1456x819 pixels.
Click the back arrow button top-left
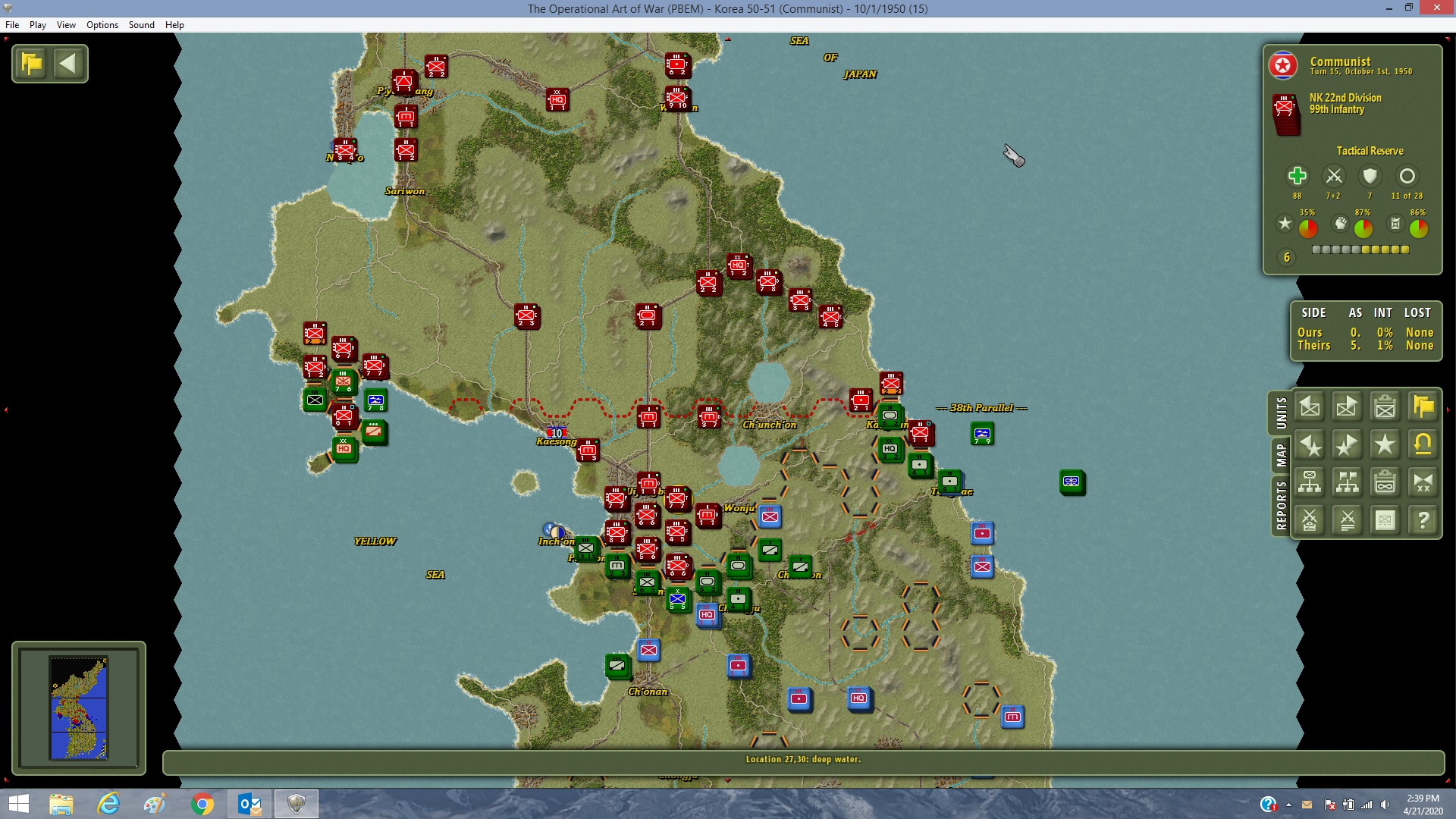pos(68,64)
